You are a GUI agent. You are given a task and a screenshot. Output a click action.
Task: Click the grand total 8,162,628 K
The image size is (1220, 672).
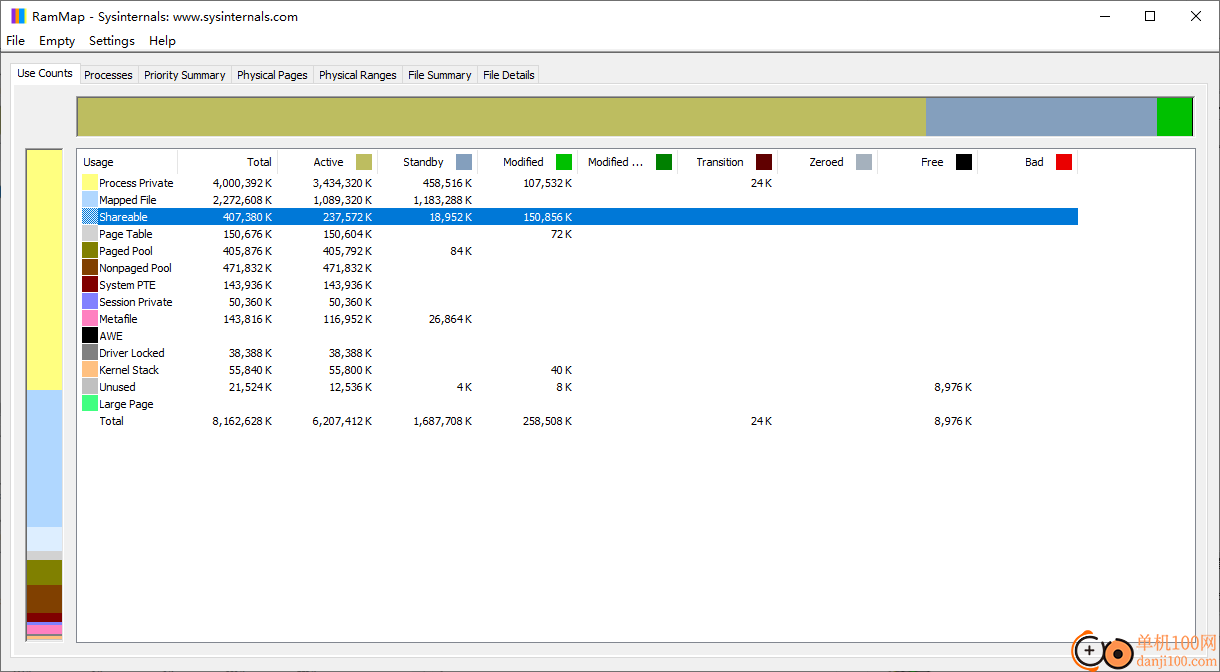242,421
